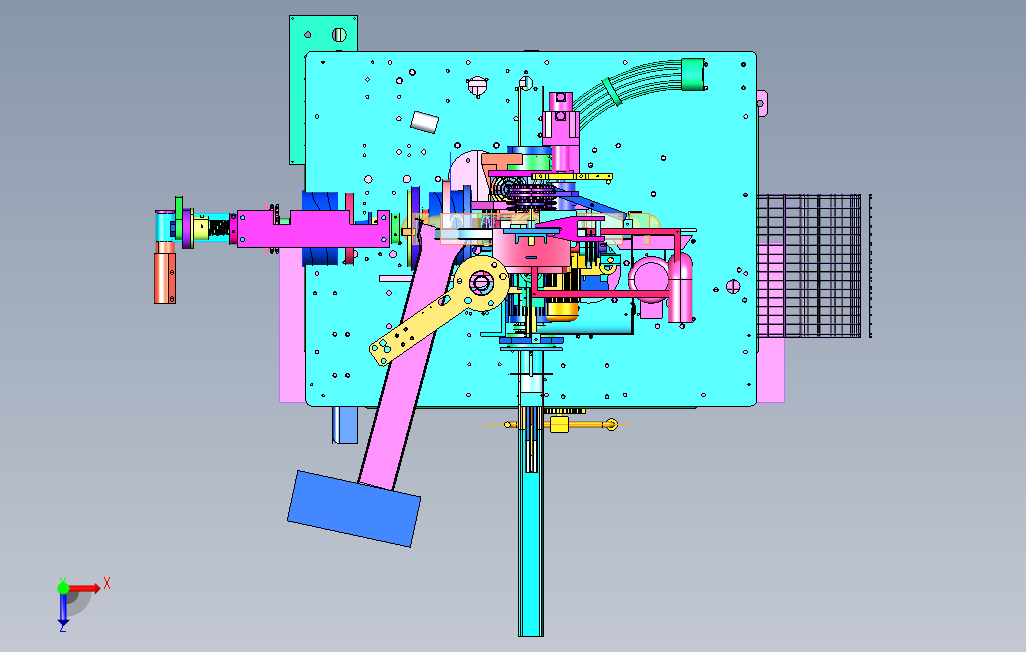Viewport: 1026px width, 652px height.
Task: Click the blue Z axis arrow of triad
Action: click(x=63, y=609)
